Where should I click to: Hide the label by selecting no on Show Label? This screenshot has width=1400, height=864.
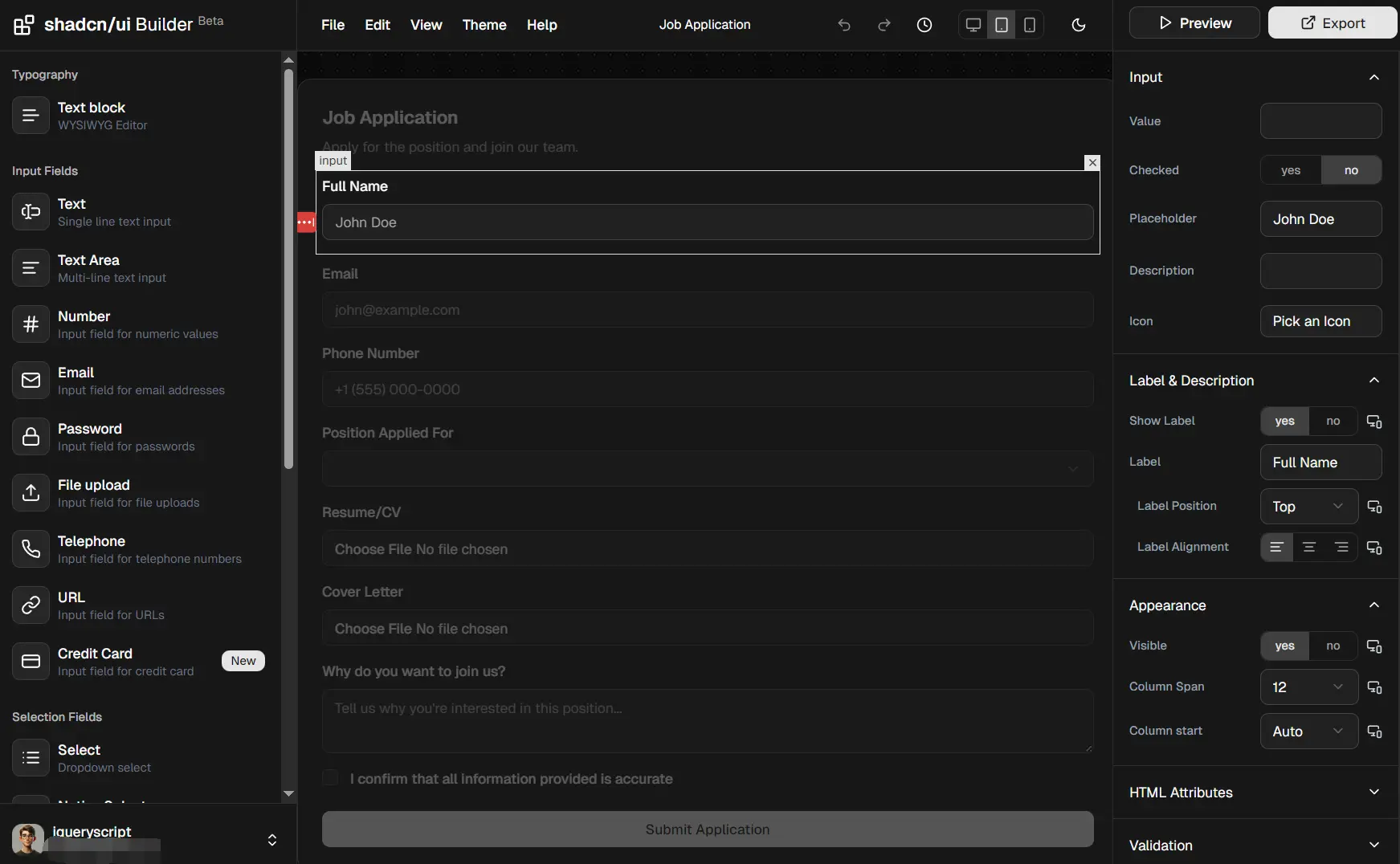coord(1334,421)
